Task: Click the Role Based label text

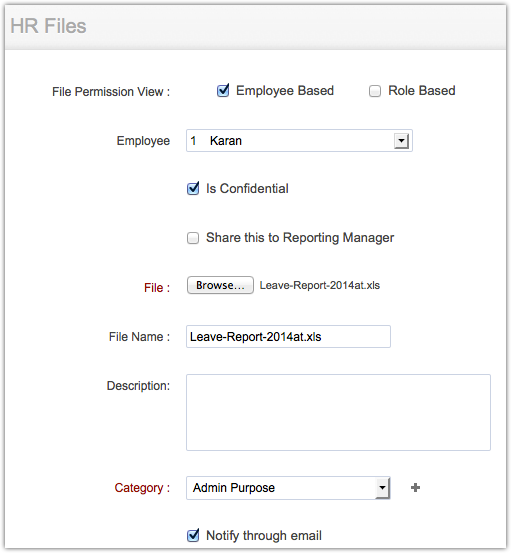Action: point(422,91)
